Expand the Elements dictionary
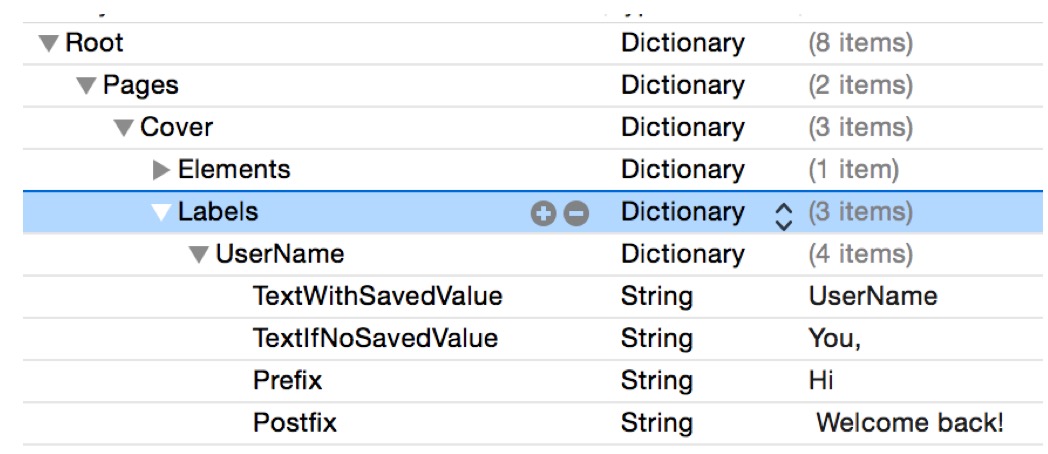 point(162,170)
